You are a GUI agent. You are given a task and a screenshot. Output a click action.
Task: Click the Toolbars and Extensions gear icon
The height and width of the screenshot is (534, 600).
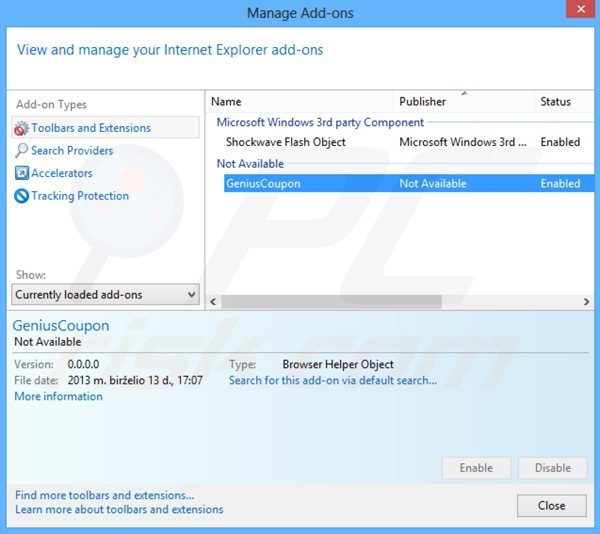[21, 128]
